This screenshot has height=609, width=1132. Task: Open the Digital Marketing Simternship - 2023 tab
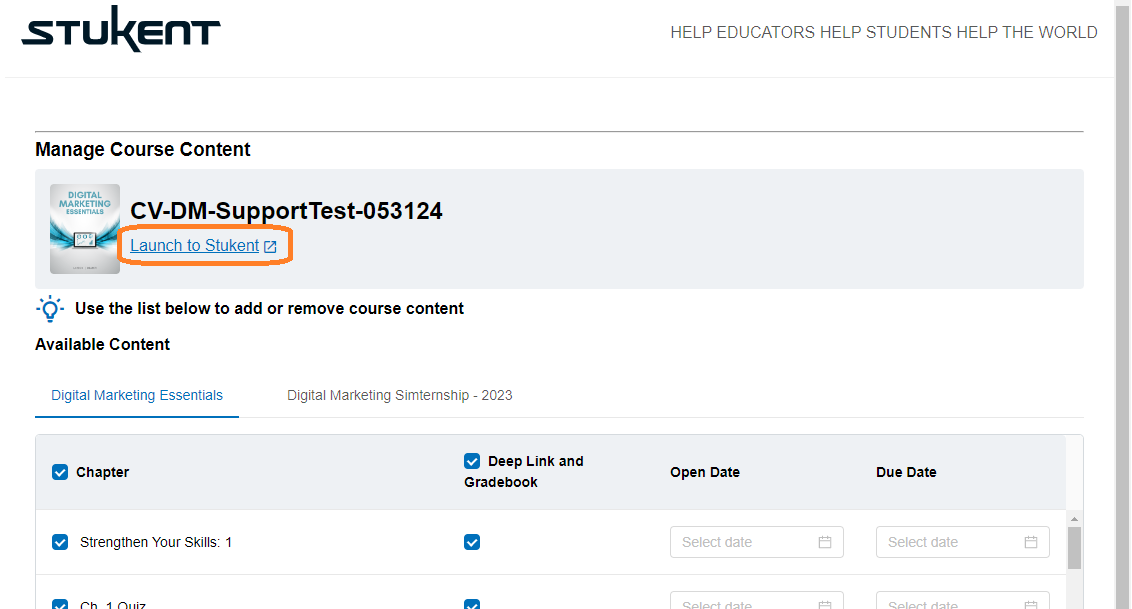pyautogui.click(x=399, y=395)
